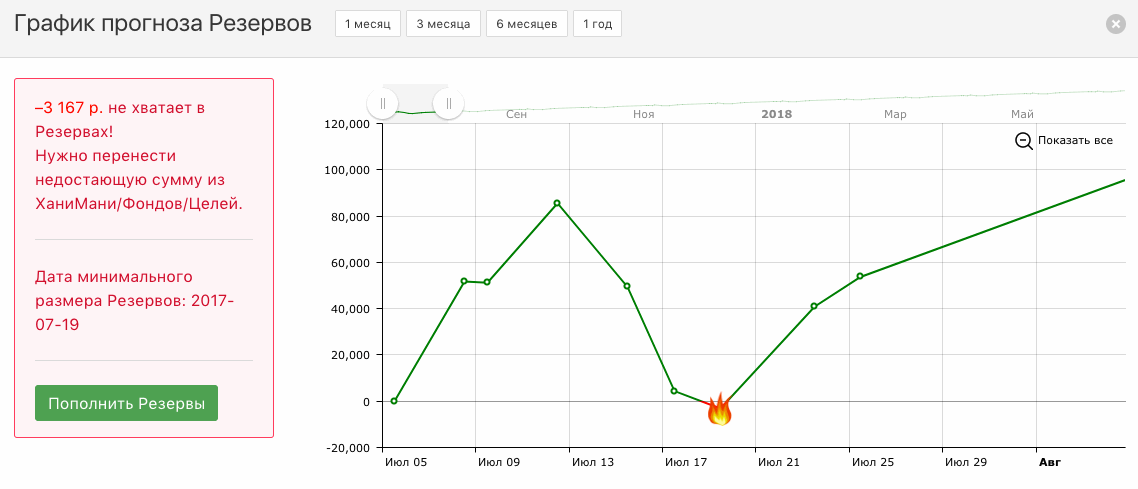Close the reserves forecast dialog
The image size is (1138, 489).
pos(1116,24)
